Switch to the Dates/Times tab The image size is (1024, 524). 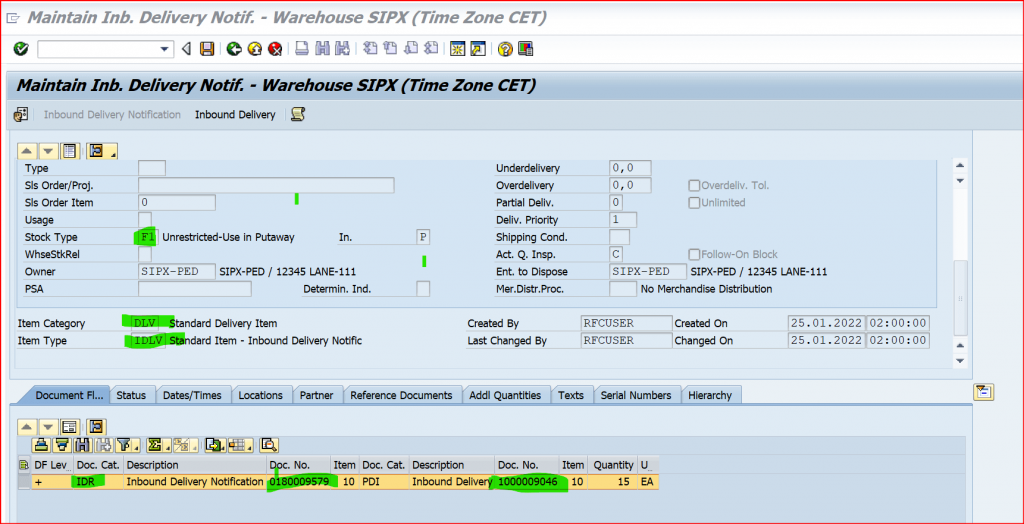pos(192,395)
